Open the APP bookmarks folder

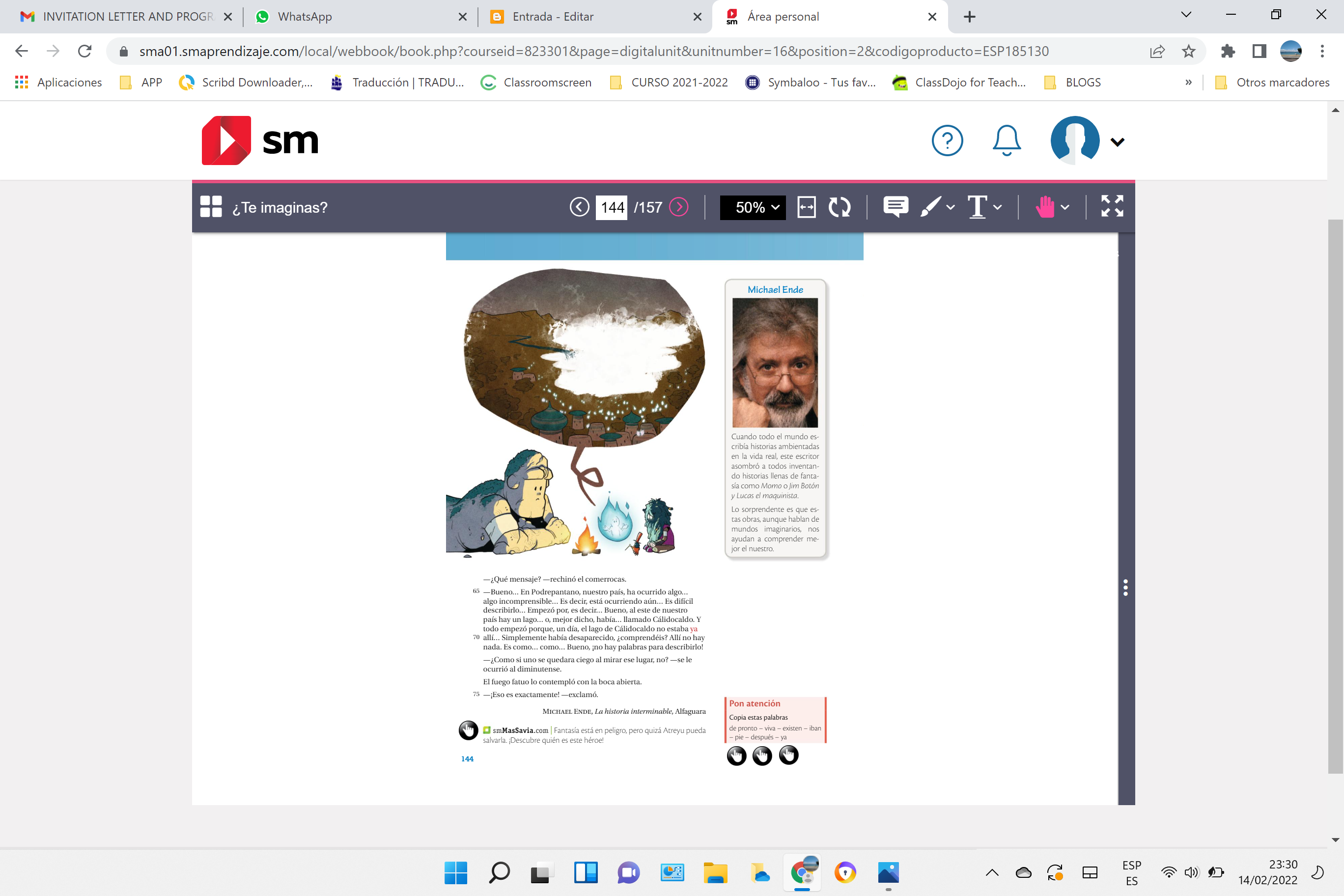click(x=141, y=83)
